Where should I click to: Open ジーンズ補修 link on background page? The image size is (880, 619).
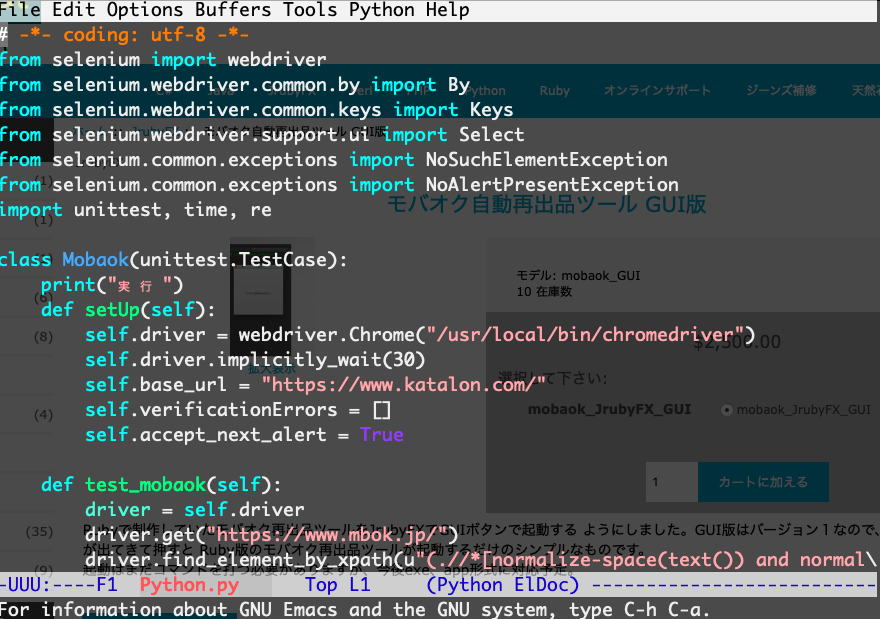click(x=781, y=90)
